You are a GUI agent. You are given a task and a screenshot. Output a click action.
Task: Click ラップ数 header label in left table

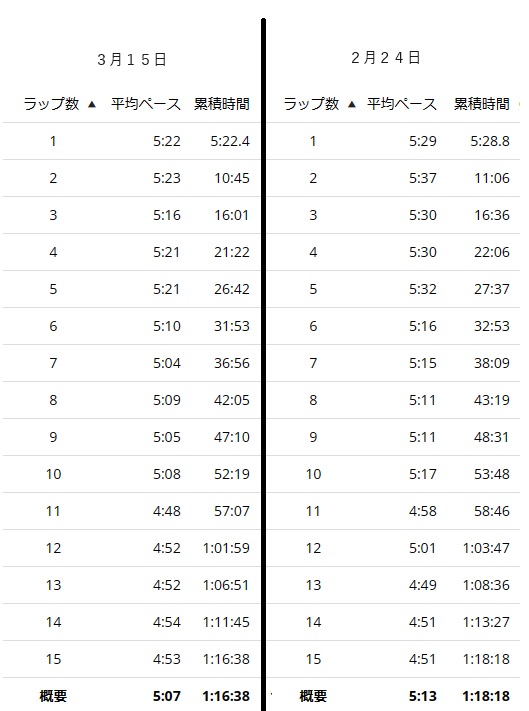(x=51, y=104)
